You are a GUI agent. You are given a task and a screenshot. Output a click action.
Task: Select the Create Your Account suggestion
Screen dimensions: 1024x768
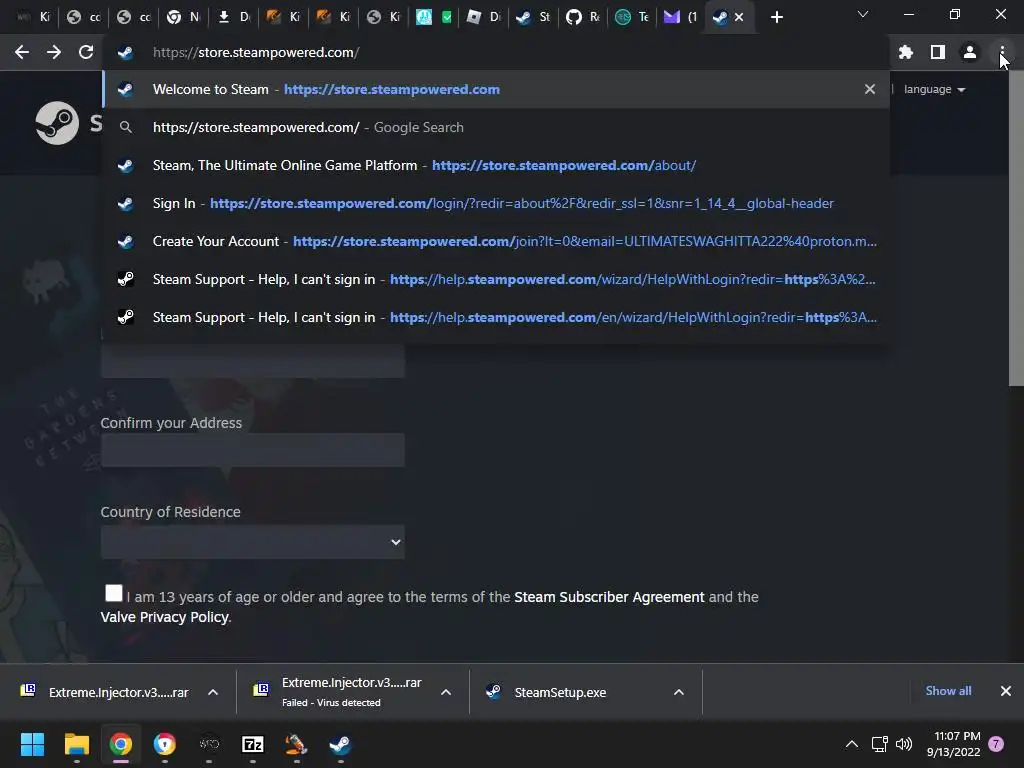point(496,241)
